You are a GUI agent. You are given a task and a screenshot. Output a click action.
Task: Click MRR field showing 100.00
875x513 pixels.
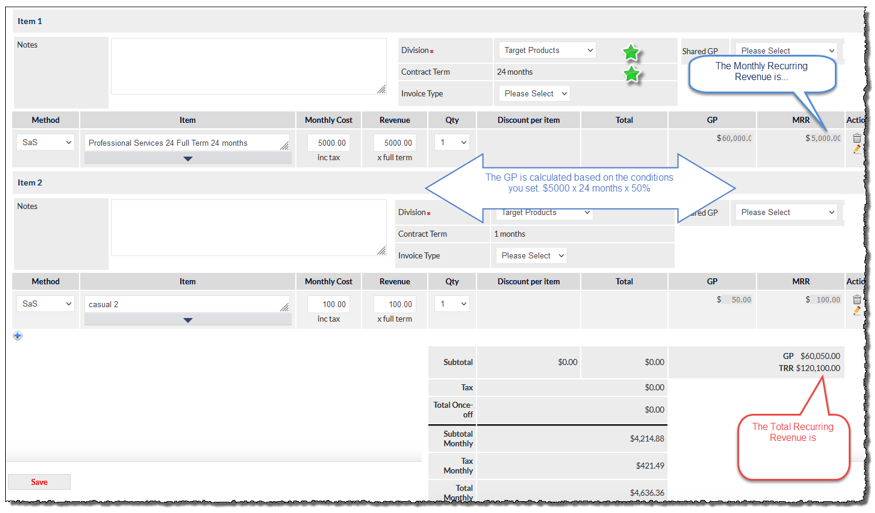826,300
